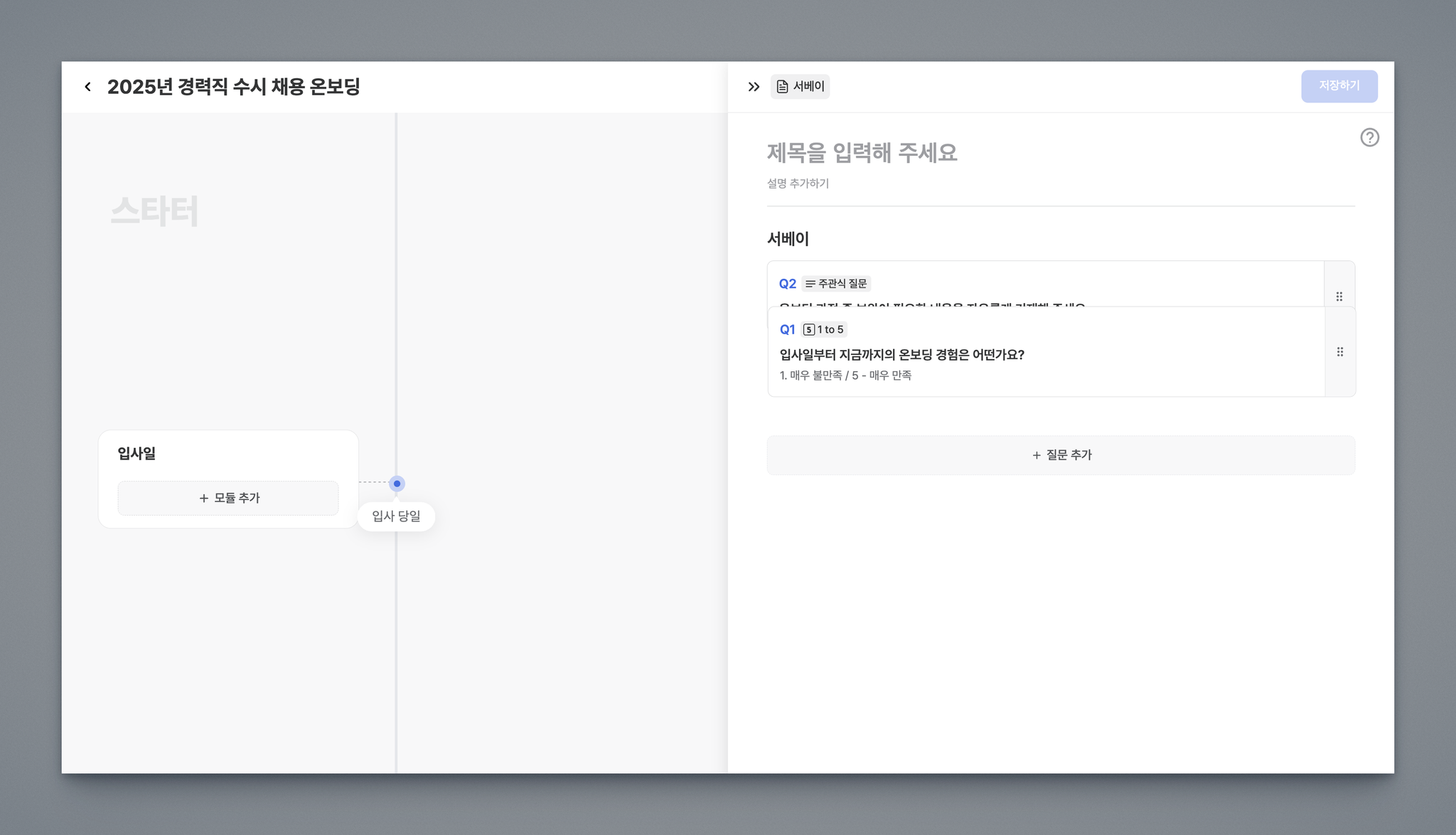Click the 스타터 stage heading
Viewport: 1456px width, 835px height.
(154, 211)
